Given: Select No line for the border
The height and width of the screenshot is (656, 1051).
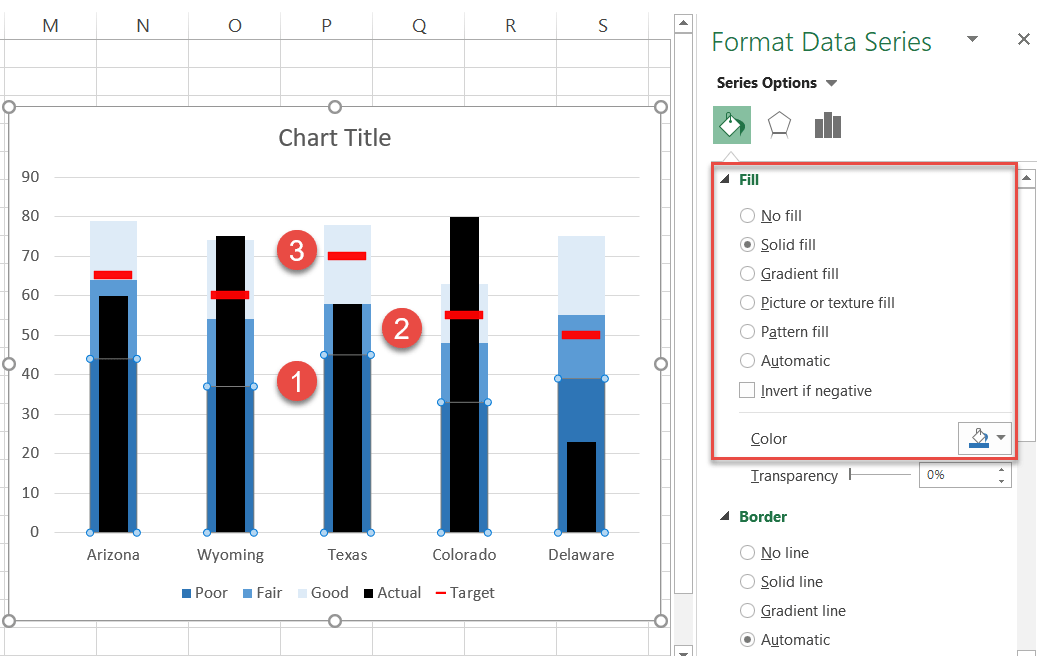Looking at the screenshot, I should [x=747, y=552].
